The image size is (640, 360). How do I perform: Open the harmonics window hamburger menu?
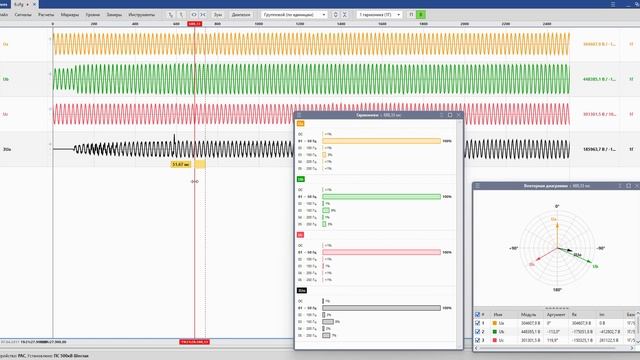point(299,115)
